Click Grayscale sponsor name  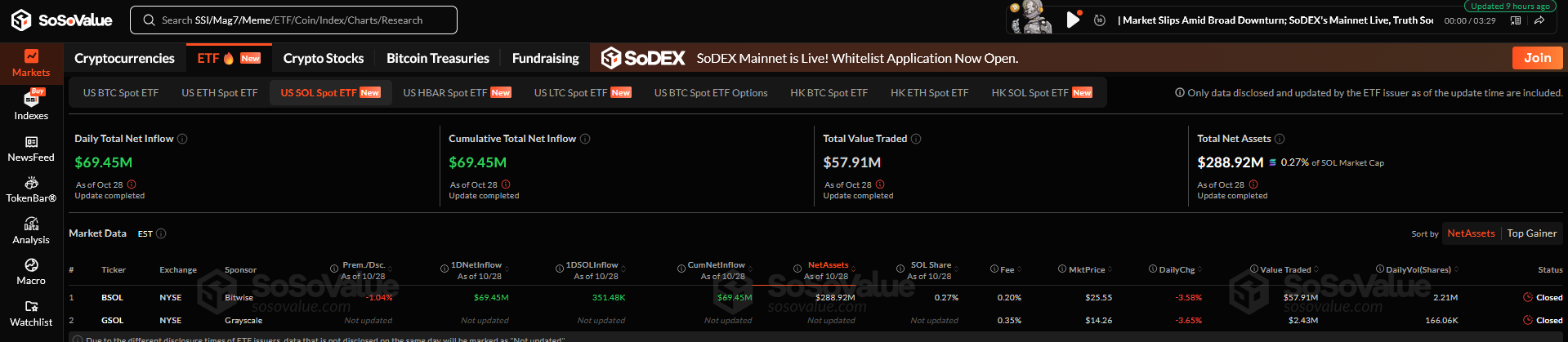click(243, 321)
